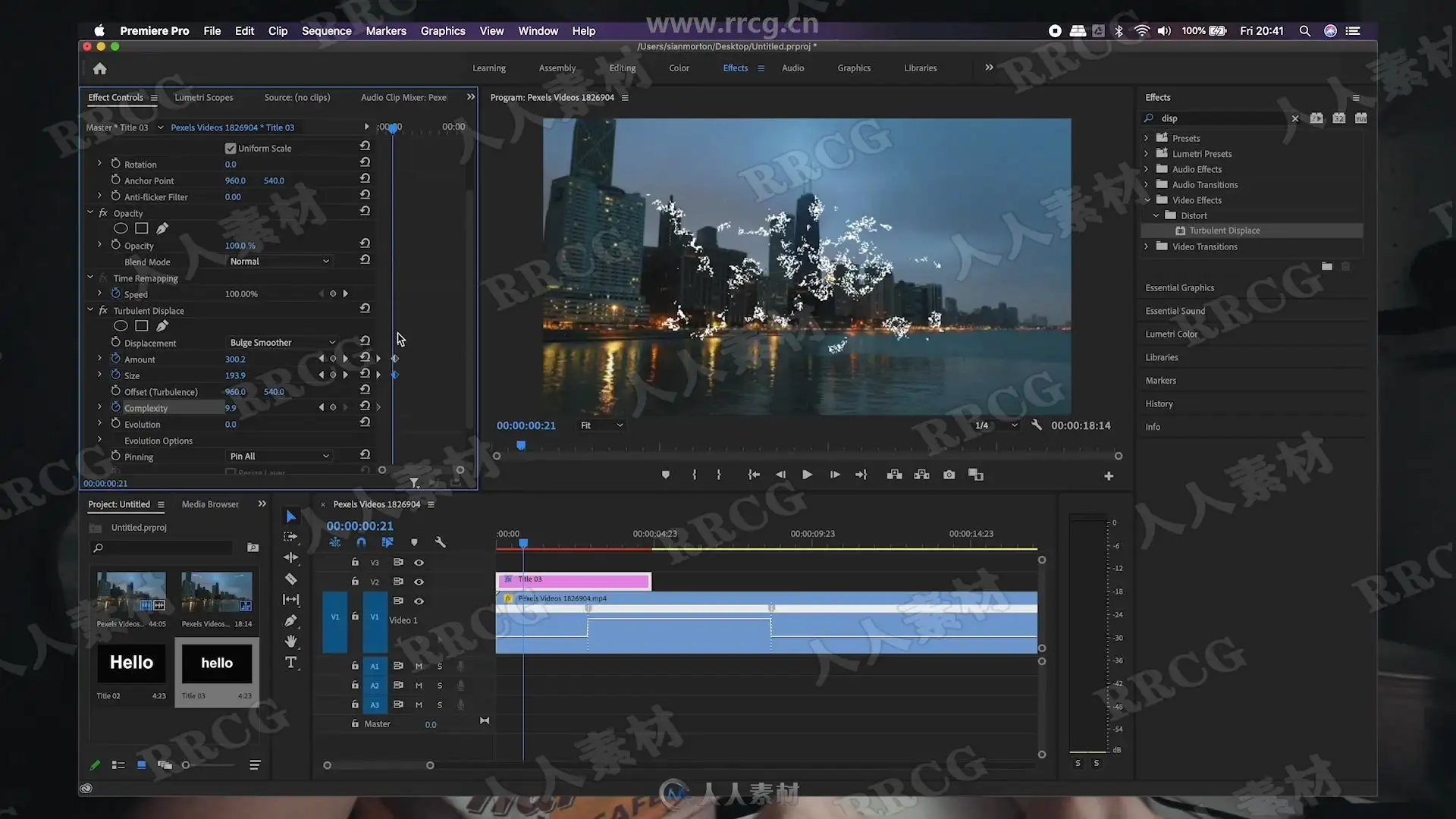1456x819 pixels.
Task: Switch to the Color workspace tab
Action: (679, 68)
